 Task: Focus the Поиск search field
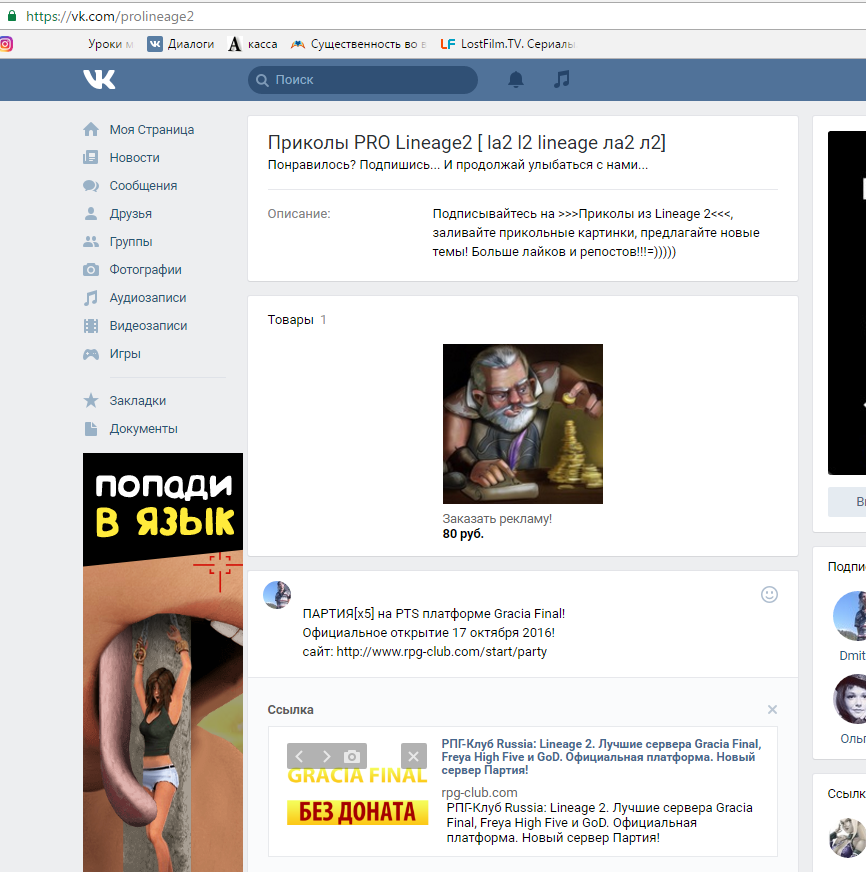pyautogui.click(x=363, y=80)
